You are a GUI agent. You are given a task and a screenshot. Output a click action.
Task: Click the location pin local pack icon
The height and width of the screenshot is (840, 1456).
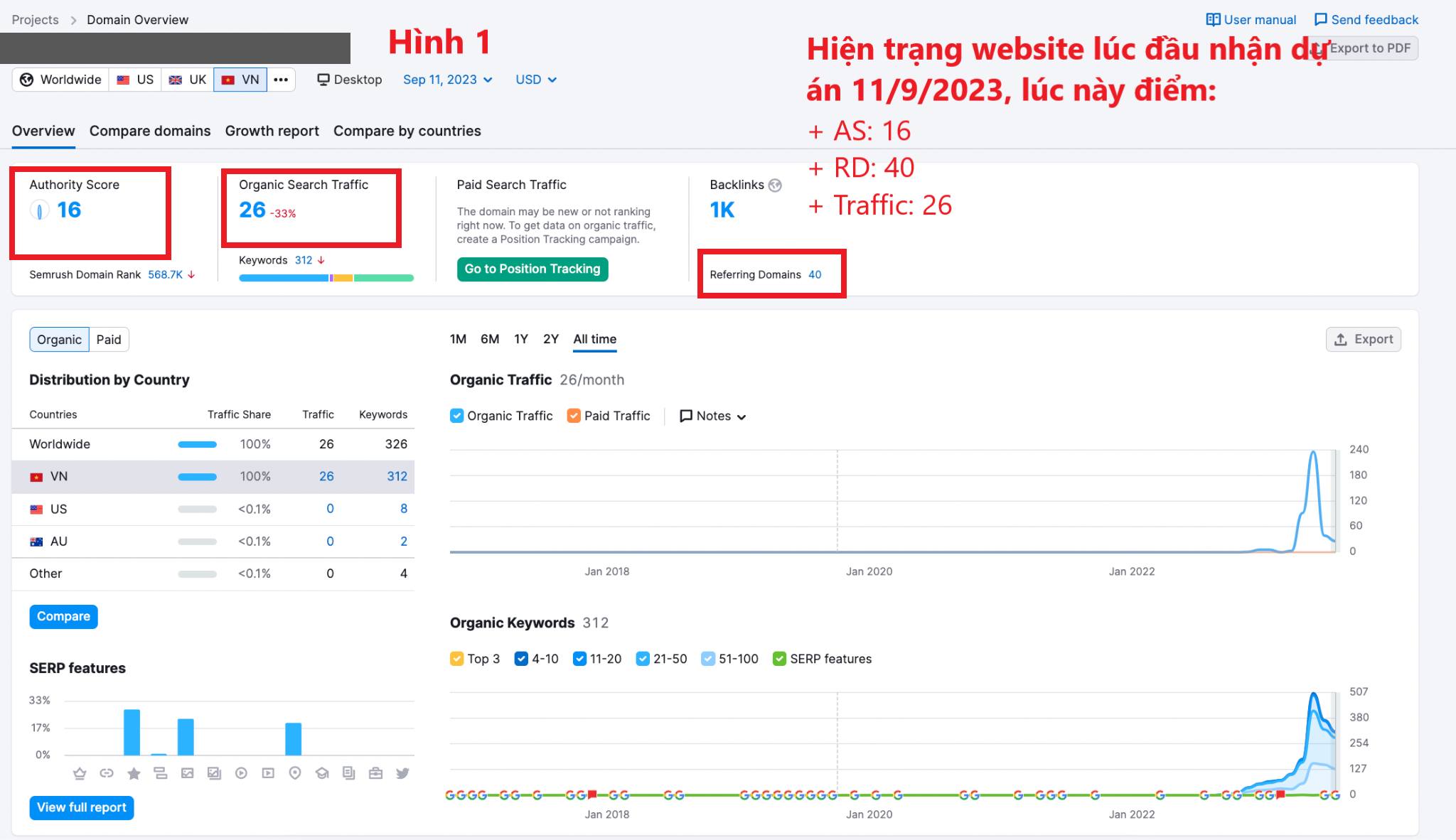point(295,773)
